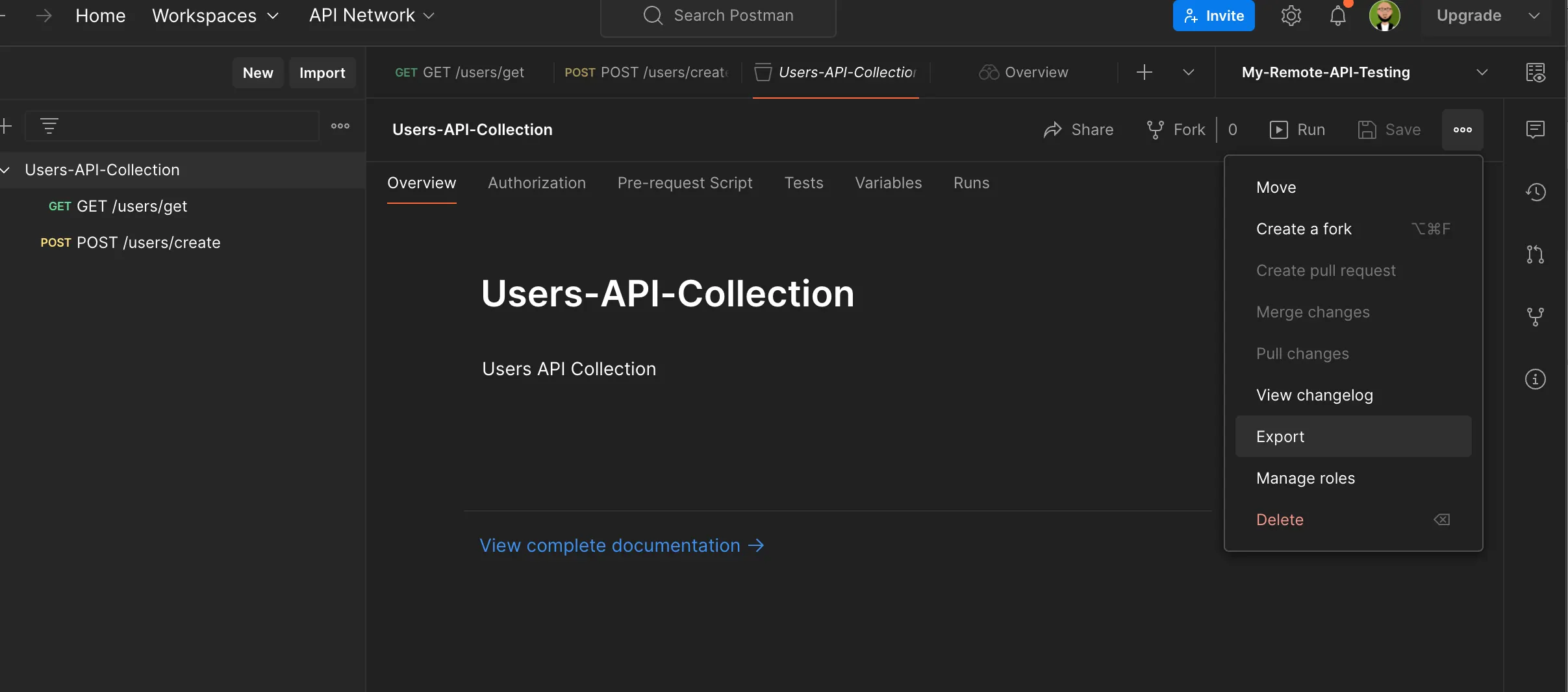This screenshot has height=692, width=1568.
Task: Select GET /users/get in sidebar tree
Action: point(183,206)
